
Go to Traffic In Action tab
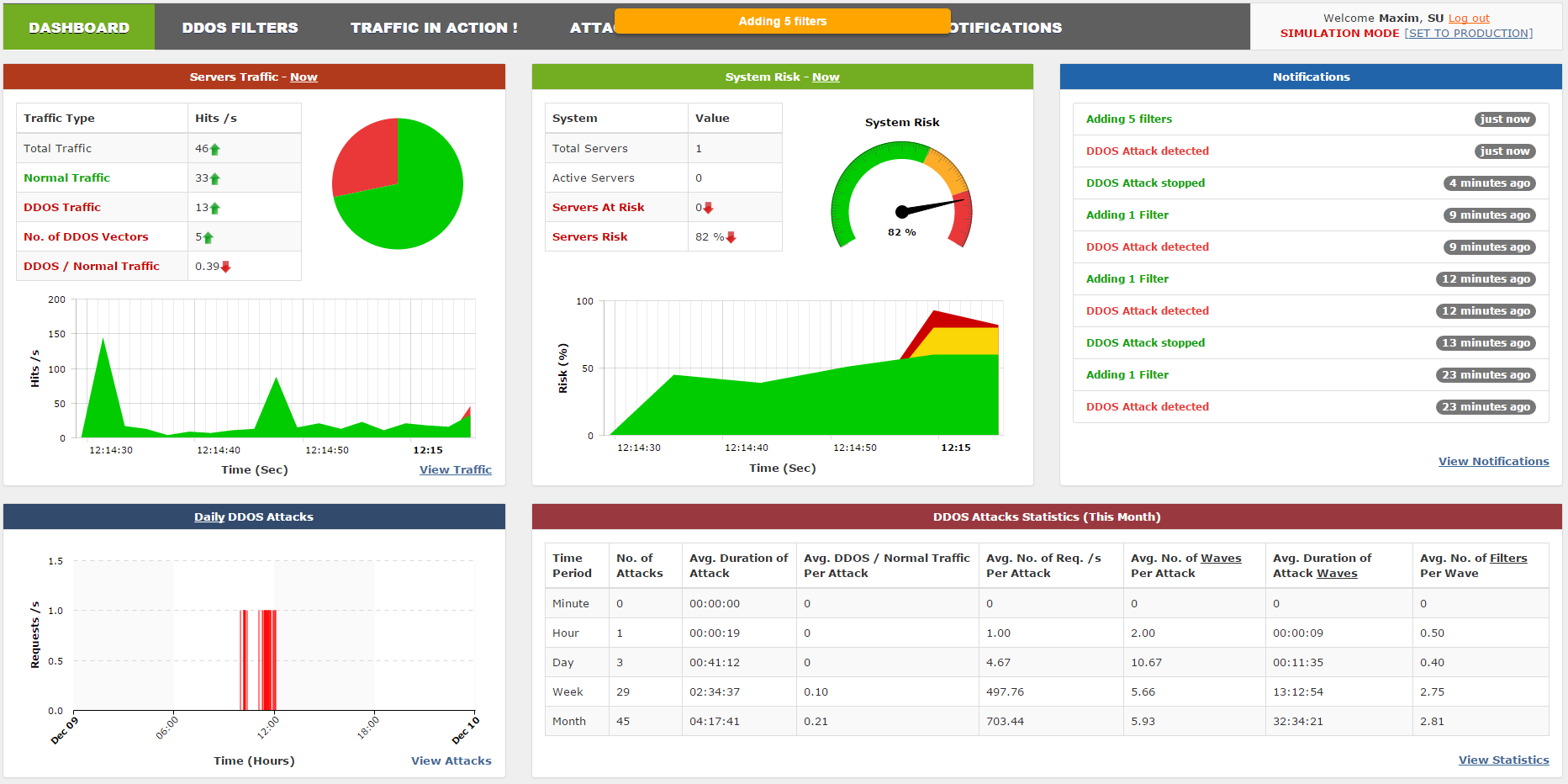(434, 28)
